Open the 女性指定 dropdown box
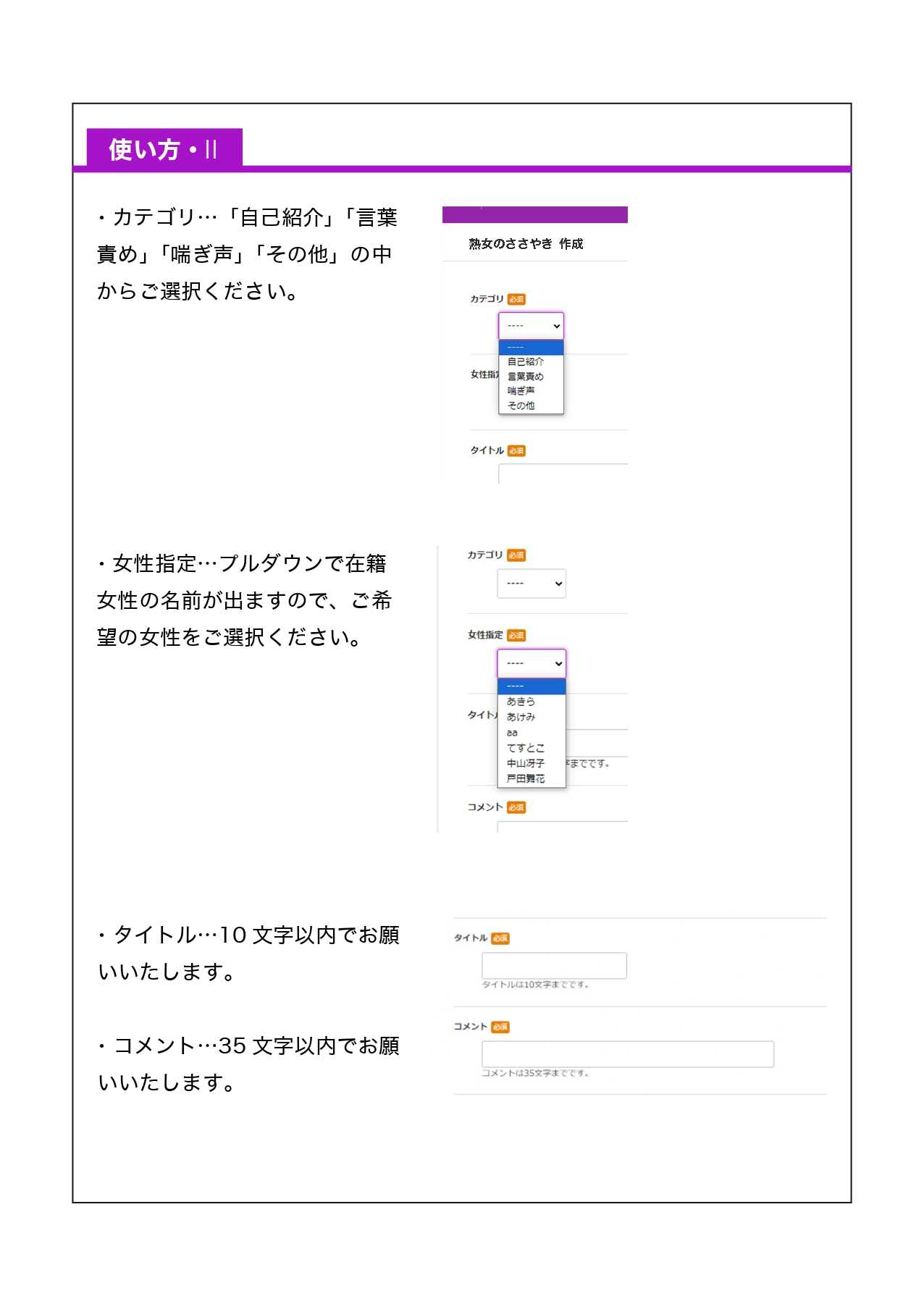The width and height of the screenshot is (924, 1296). 531,663
